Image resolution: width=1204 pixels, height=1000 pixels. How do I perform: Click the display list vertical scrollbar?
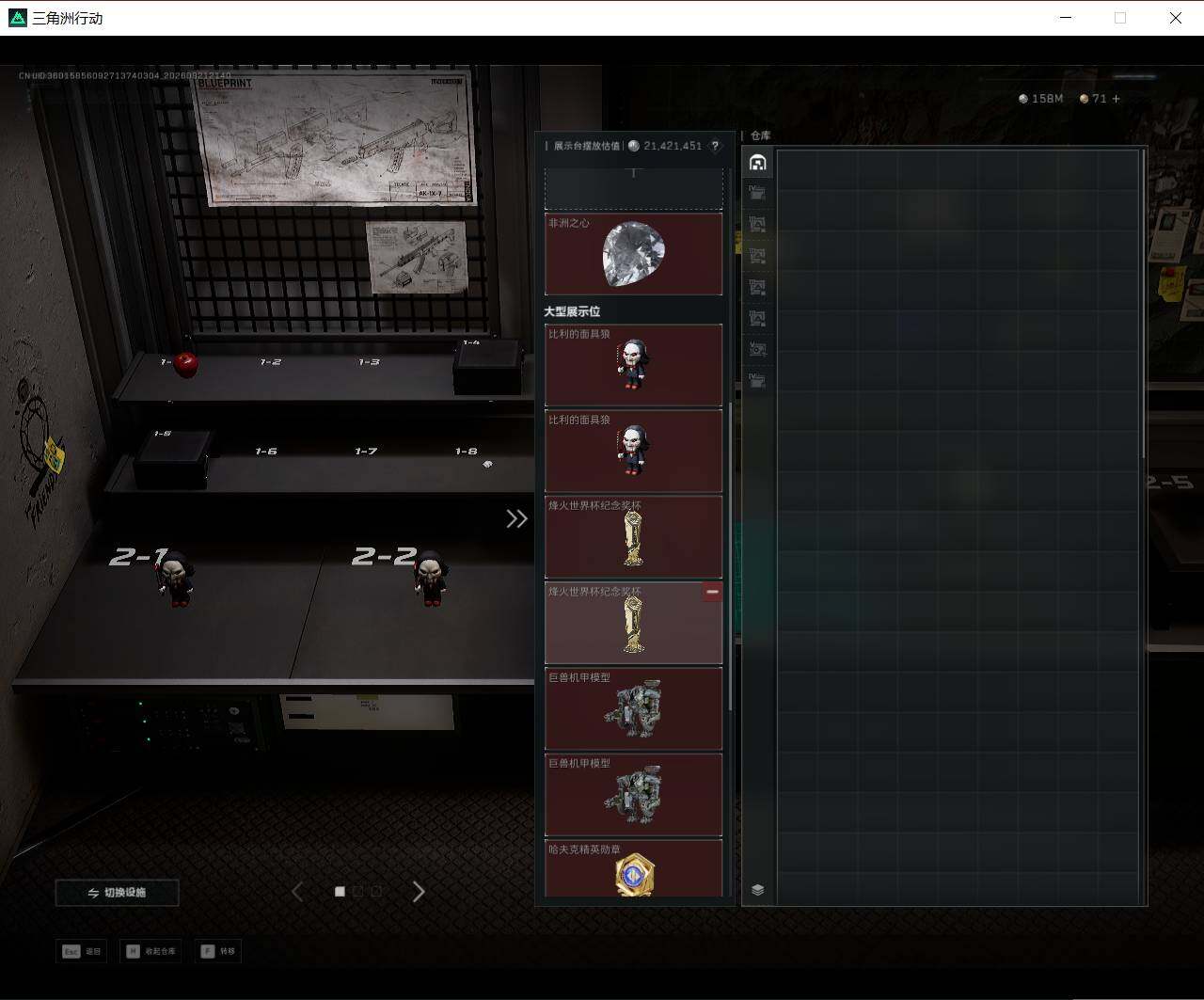coord(730,555)
